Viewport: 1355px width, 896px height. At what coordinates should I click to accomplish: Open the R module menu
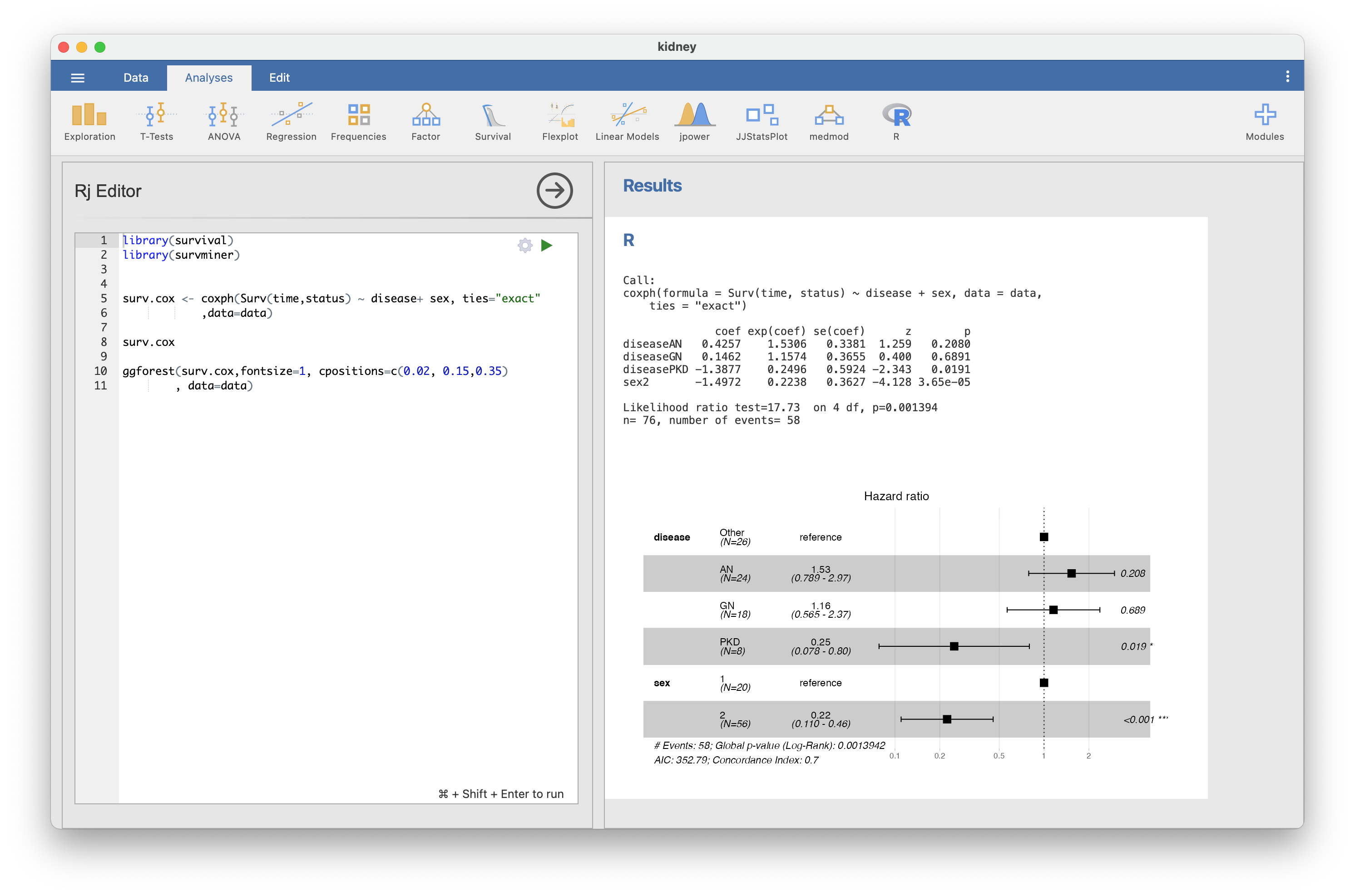tap(896, 122)
